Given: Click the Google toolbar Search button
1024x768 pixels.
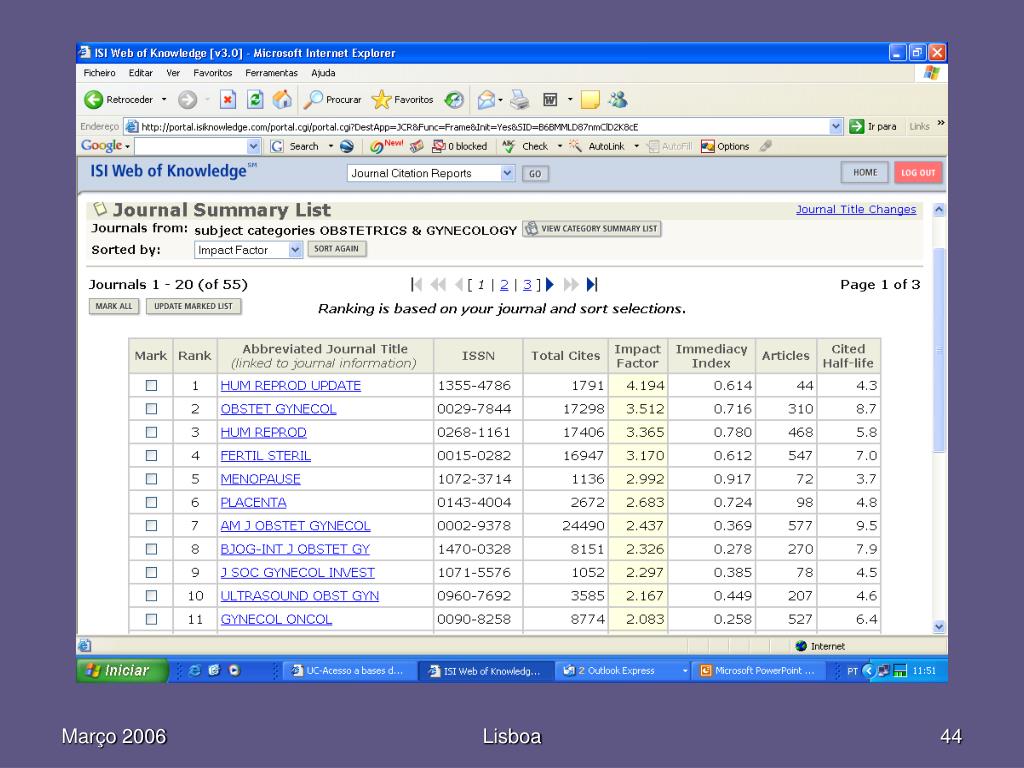Looking at the screenshot, I should point(295,146).
